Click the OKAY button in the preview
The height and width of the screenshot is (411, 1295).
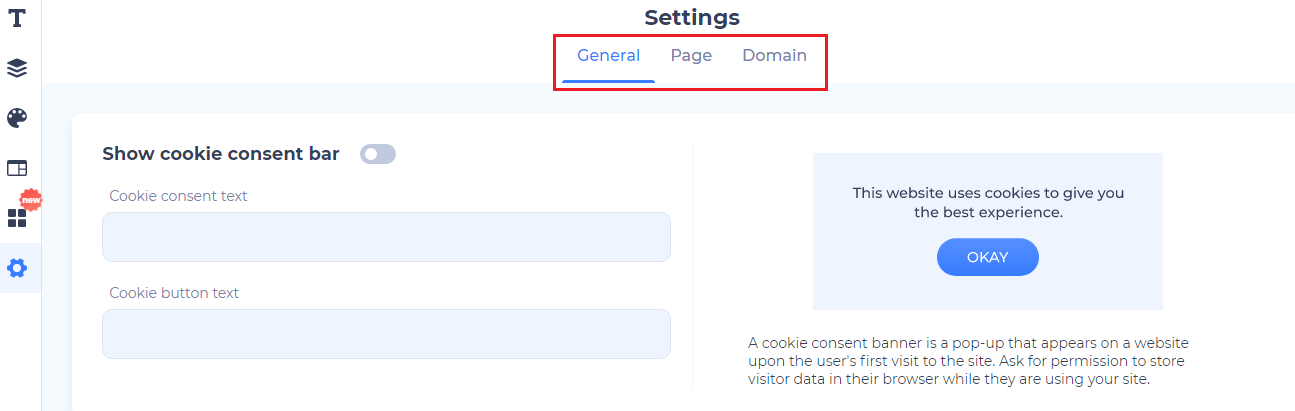coord(987,257)
